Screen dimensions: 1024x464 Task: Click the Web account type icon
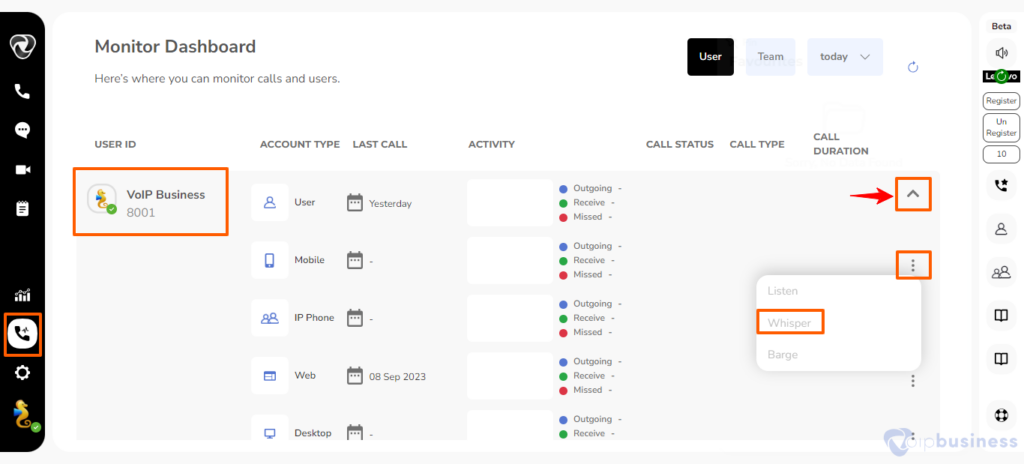(270, 376)
